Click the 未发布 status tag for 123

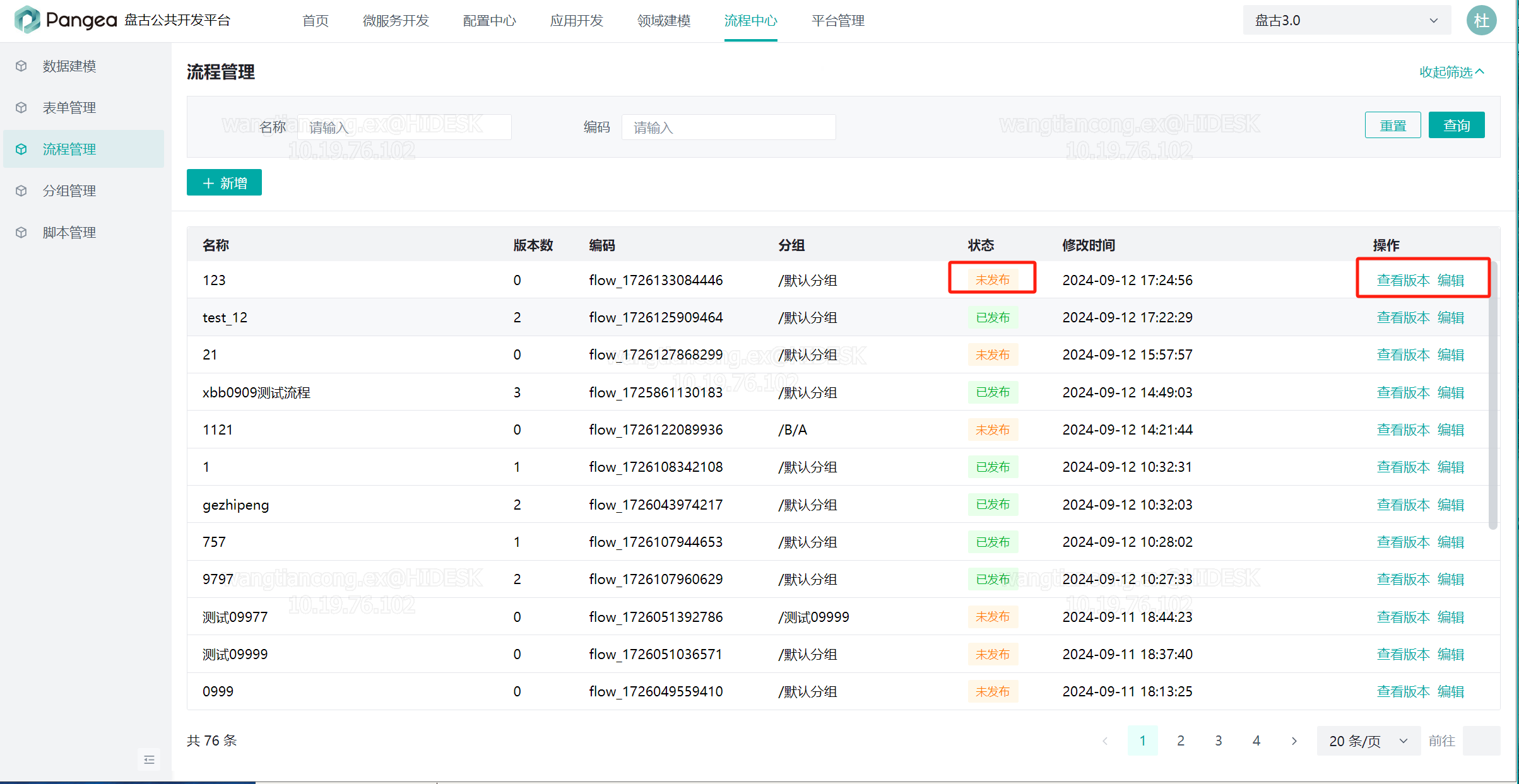[993, 280]
